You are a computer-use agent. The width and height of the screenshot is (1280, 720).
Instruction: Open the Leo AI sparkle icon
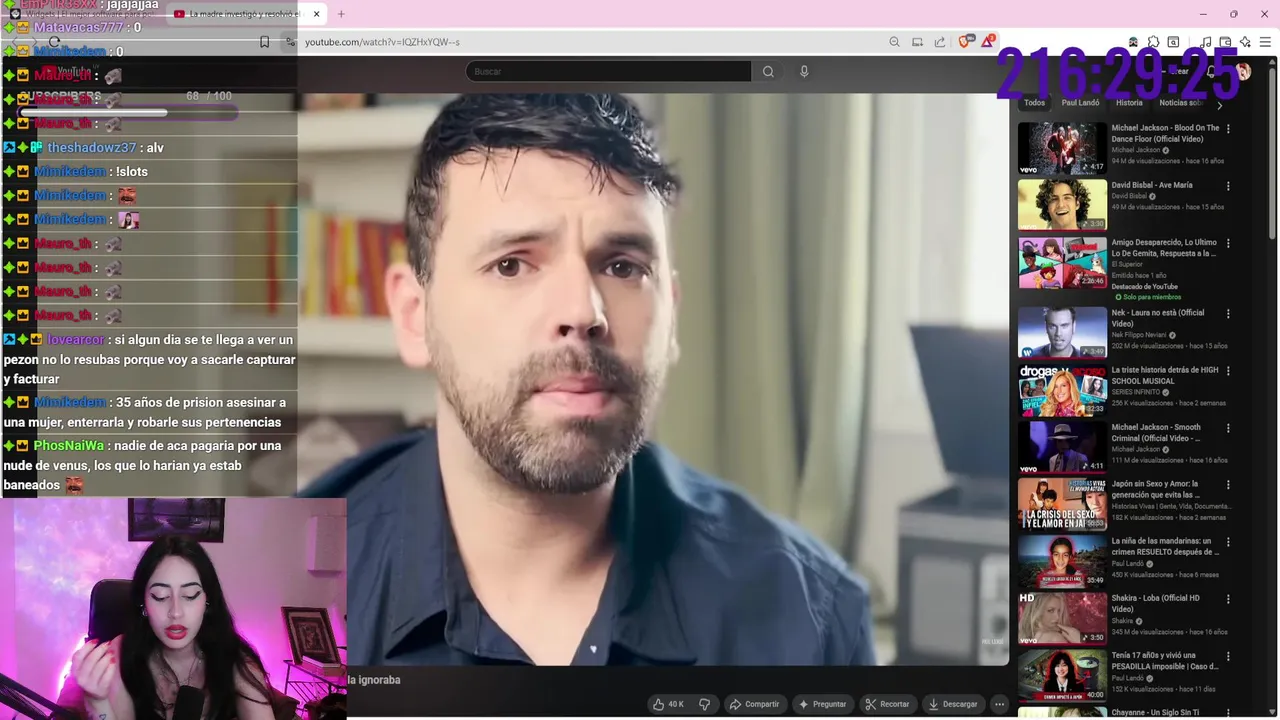point(1245,42)
